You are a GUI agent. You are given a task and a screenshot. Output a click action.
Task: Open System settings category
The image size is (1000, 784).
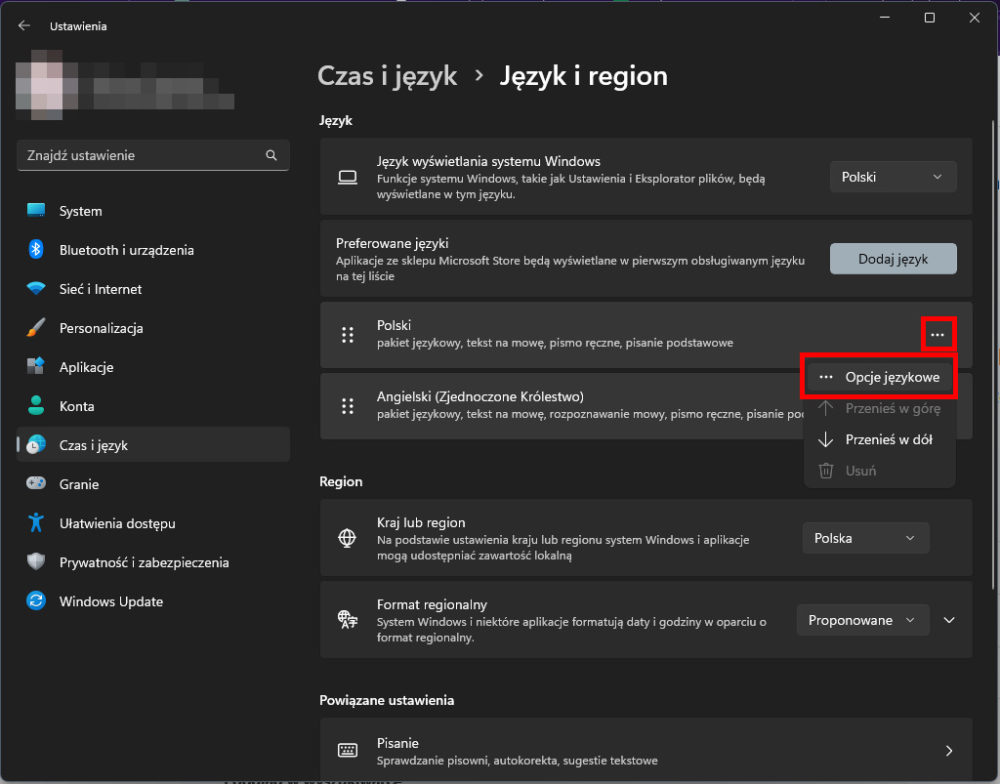(x=153, y=211)
